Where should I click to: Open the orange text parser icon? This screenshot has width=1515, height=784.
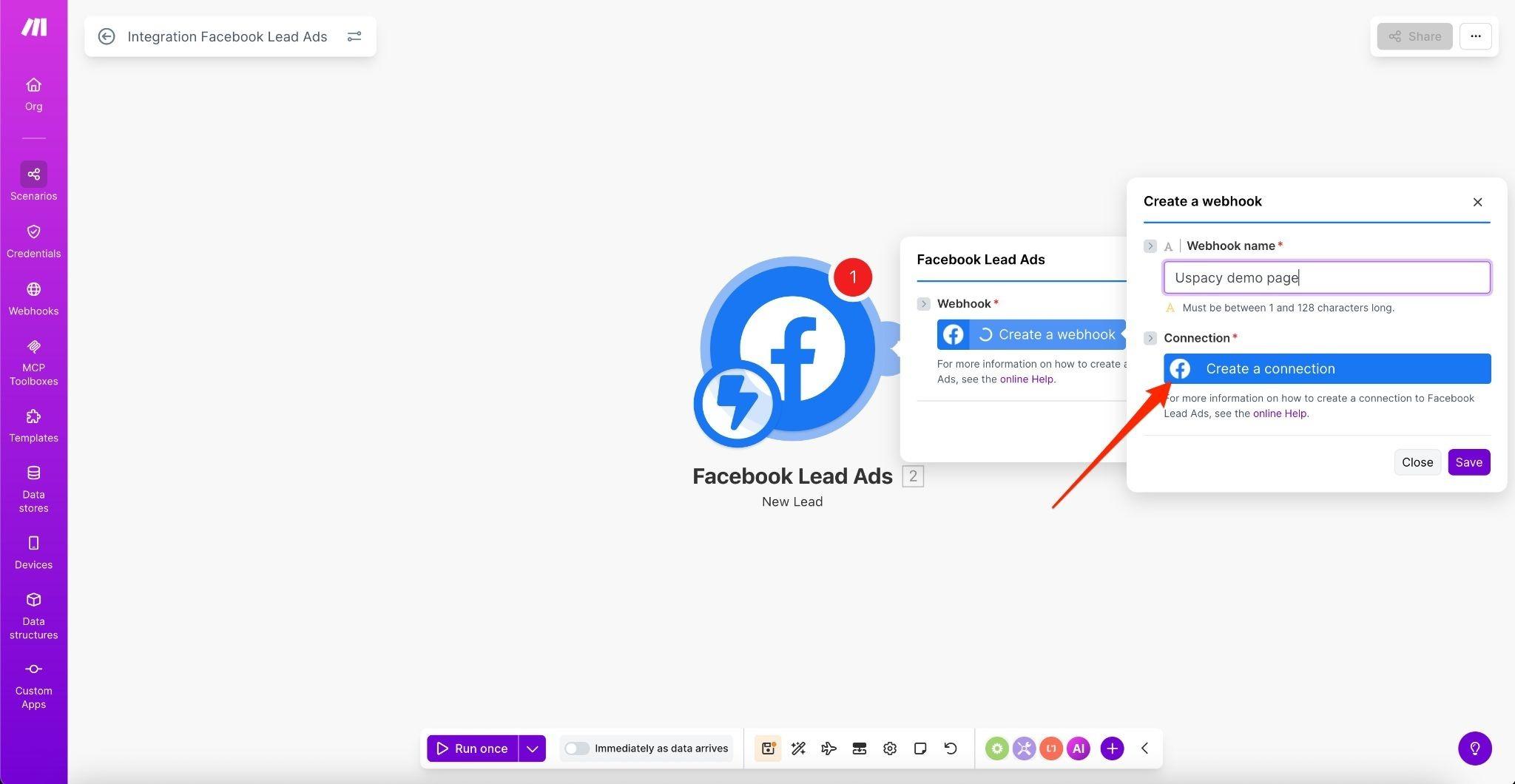click(x=1051, y=748)
